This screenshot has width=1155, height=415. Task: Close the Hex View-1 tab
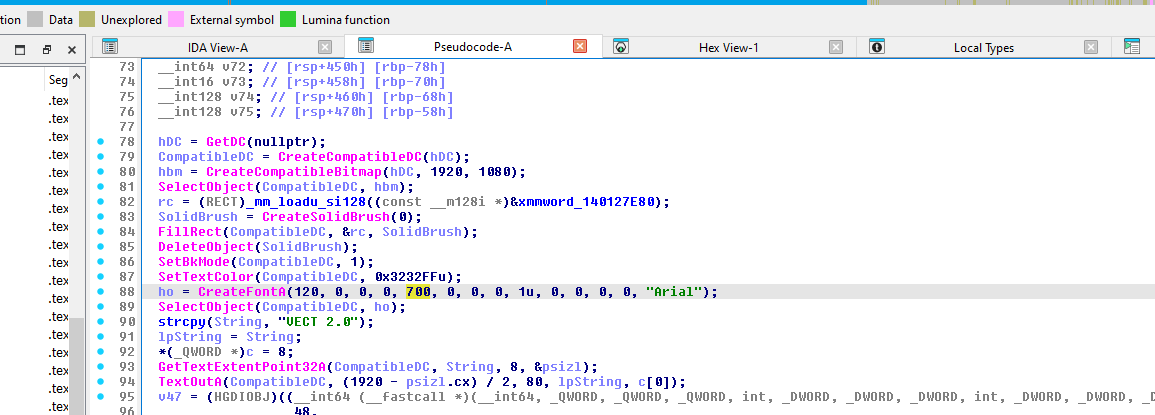click(835, 47)
